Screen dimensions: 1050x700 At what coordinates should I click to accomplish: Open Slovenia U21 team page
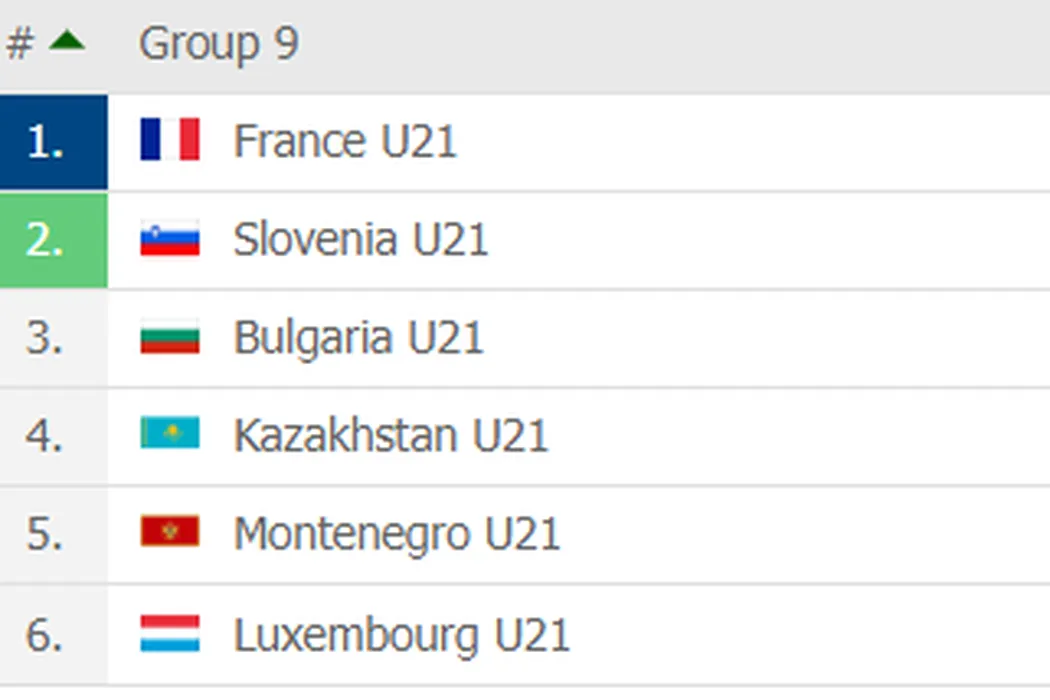coord(360,240)
